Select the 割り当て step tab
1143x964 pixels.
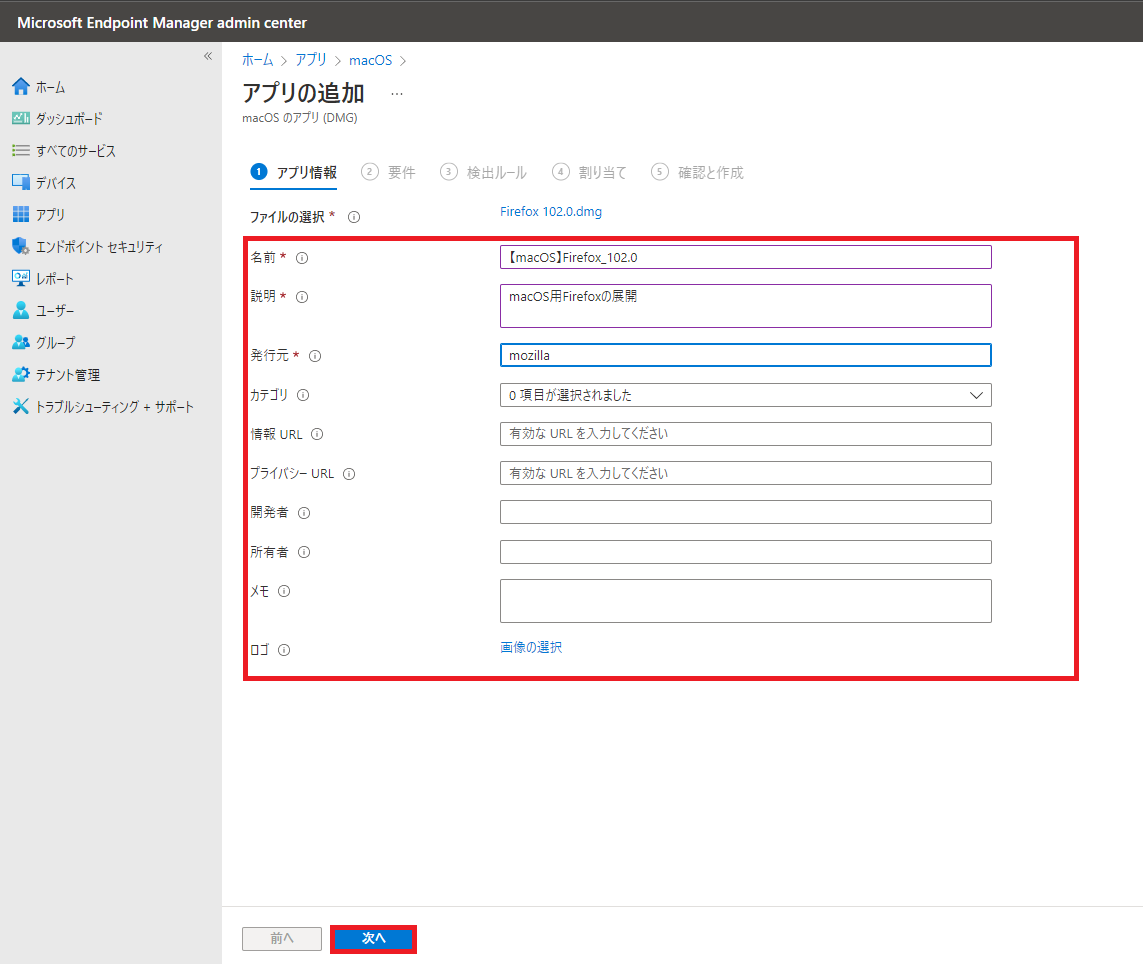[x=589, y=173]
